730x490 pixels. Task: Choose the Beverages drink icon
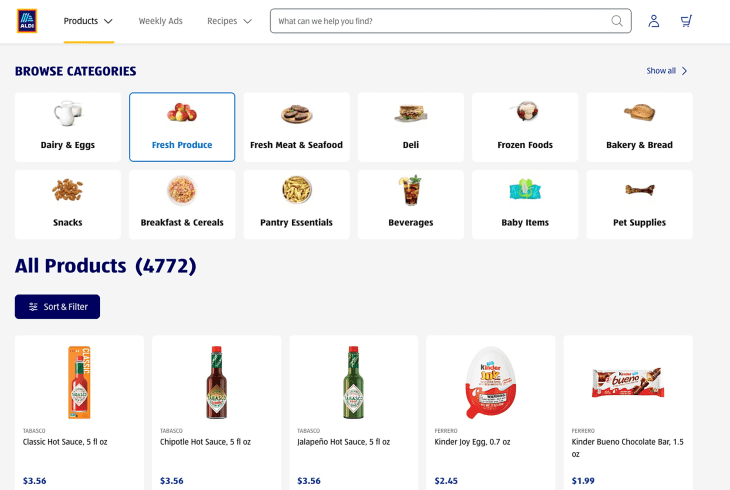tap(411, 190)
